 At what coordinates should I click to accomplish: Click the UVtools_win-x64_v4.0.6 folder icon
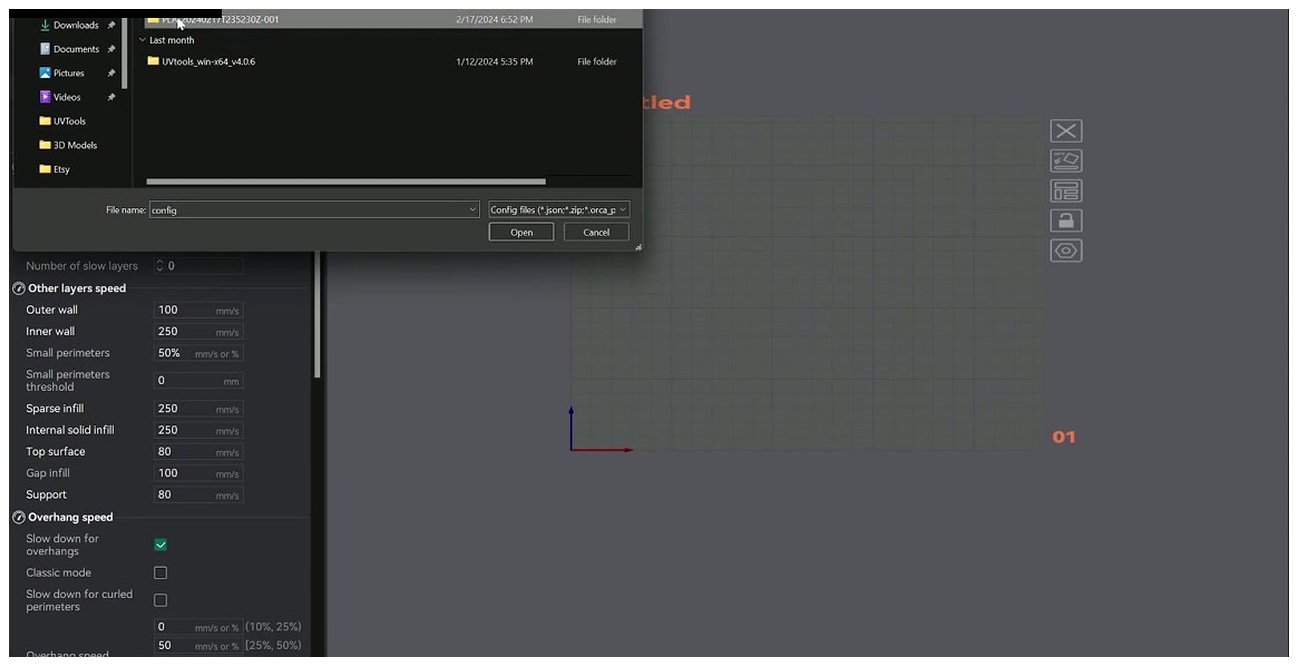point(153,61)
